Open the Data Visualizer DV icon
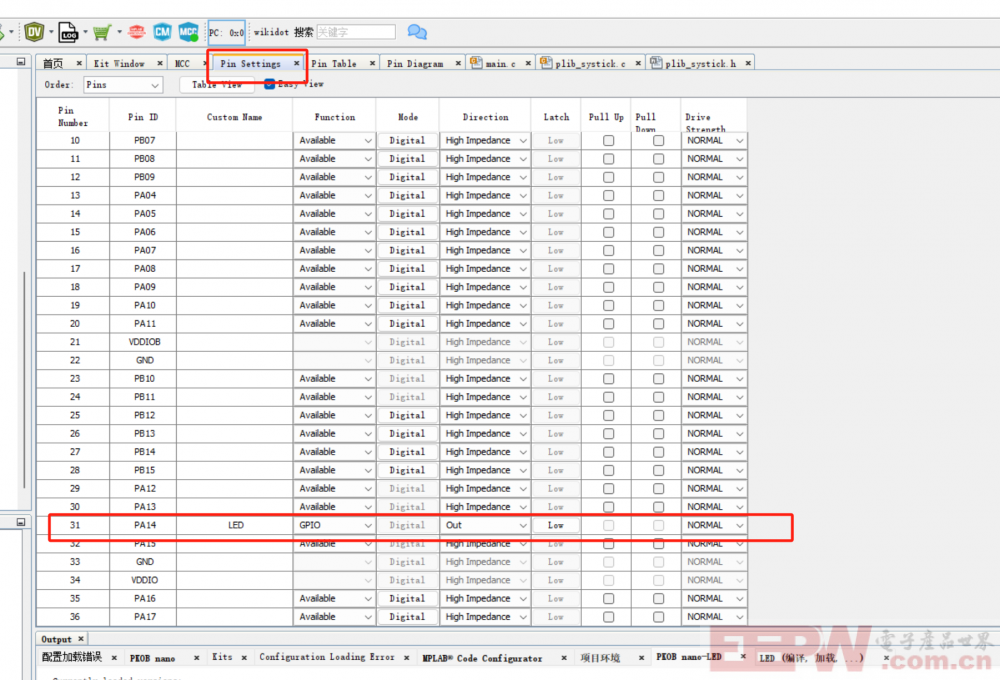1000x680 pixels. pyautogui.click(x=34, y=31)
